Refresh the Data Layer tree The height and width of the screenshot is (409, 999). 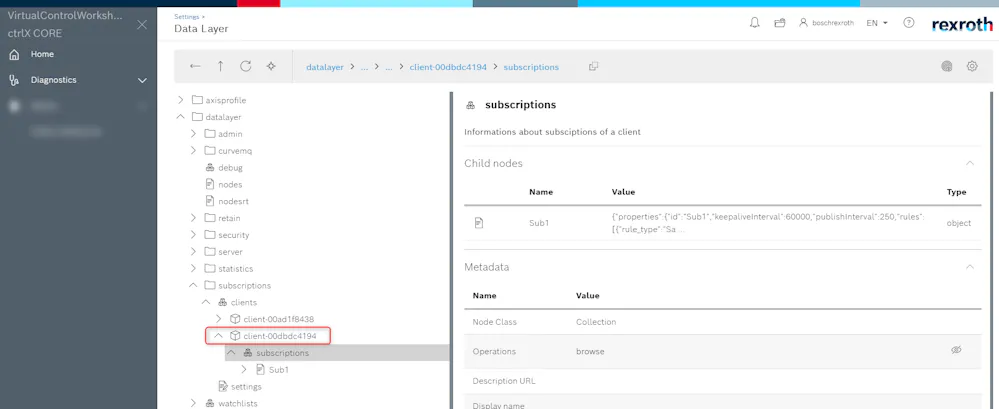pyautogui.click(x=245, y=66)
